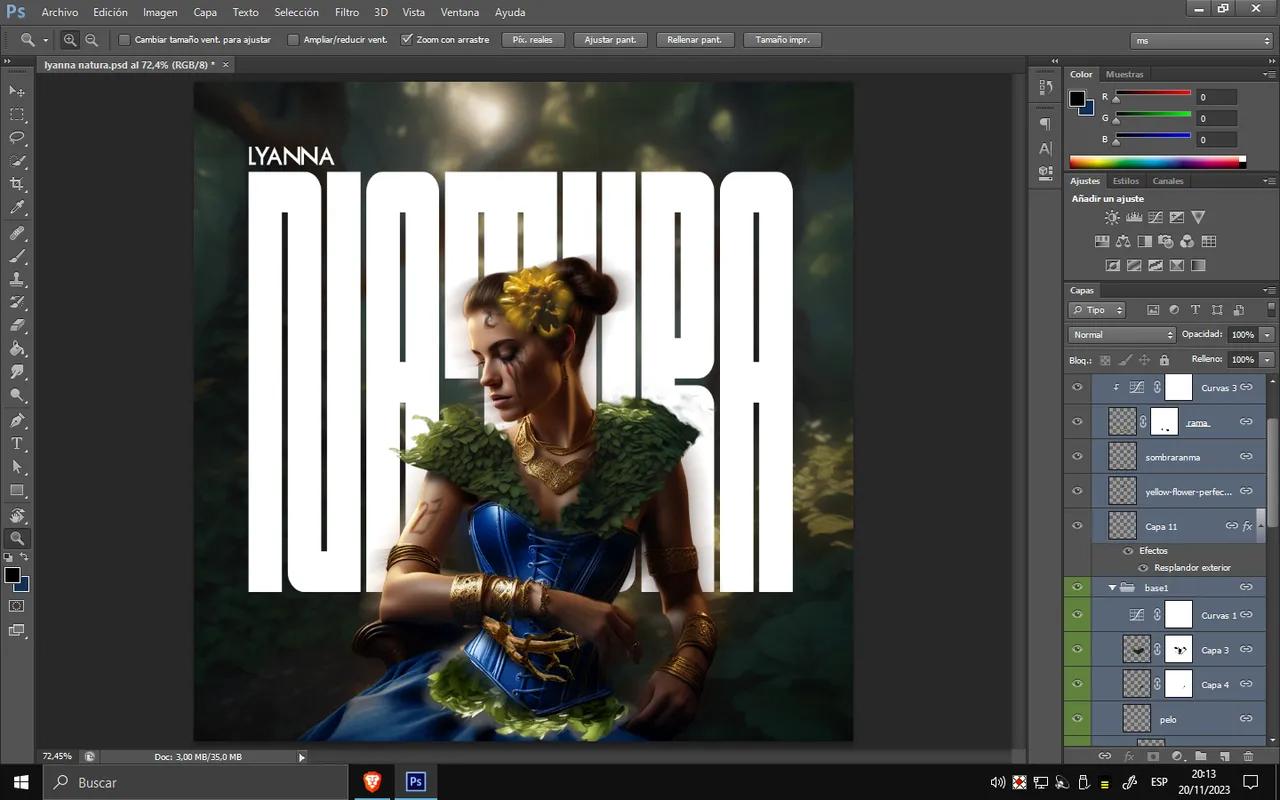
Task: Select the Clone Stamp tool
Action: click(x=17, y=280)
